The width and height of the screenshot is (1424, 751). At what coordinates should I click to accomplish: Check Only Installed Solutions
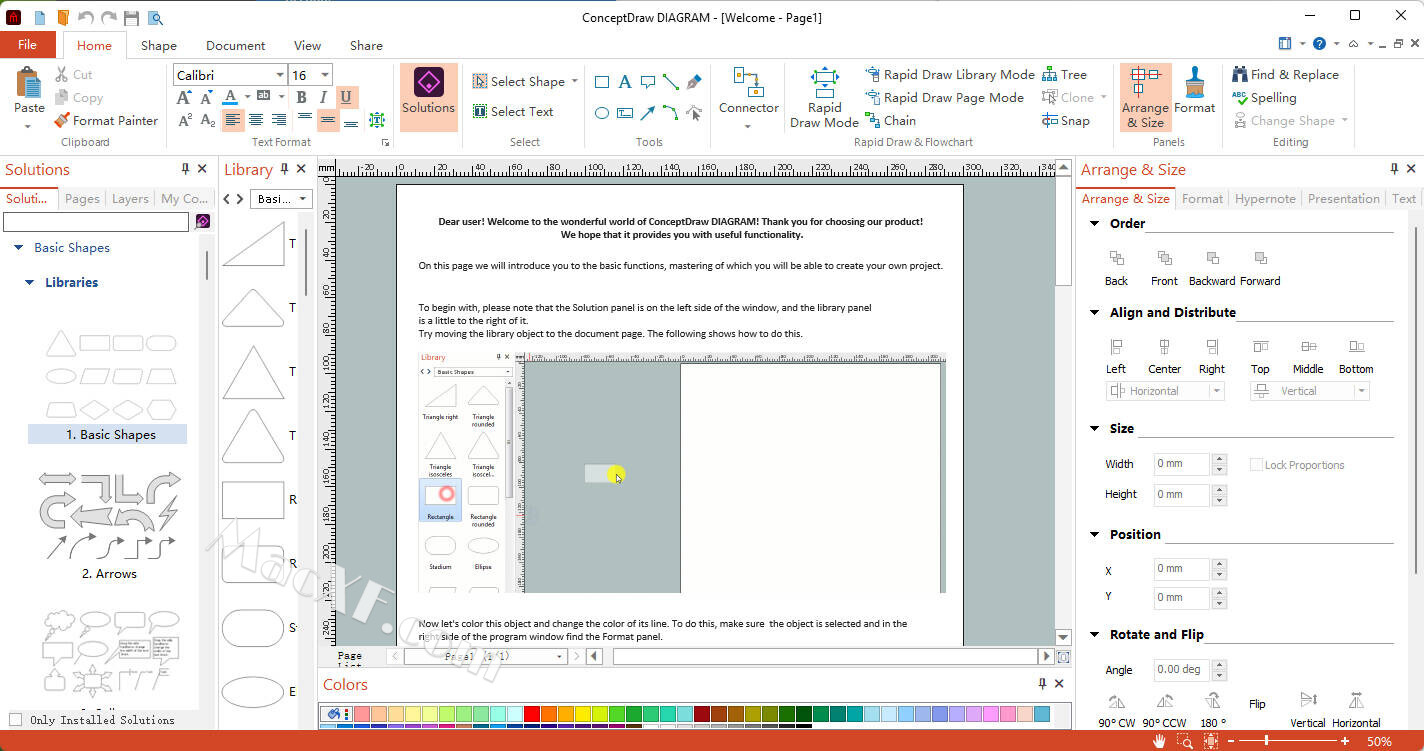pyautogui.click(x=15, y=720)
